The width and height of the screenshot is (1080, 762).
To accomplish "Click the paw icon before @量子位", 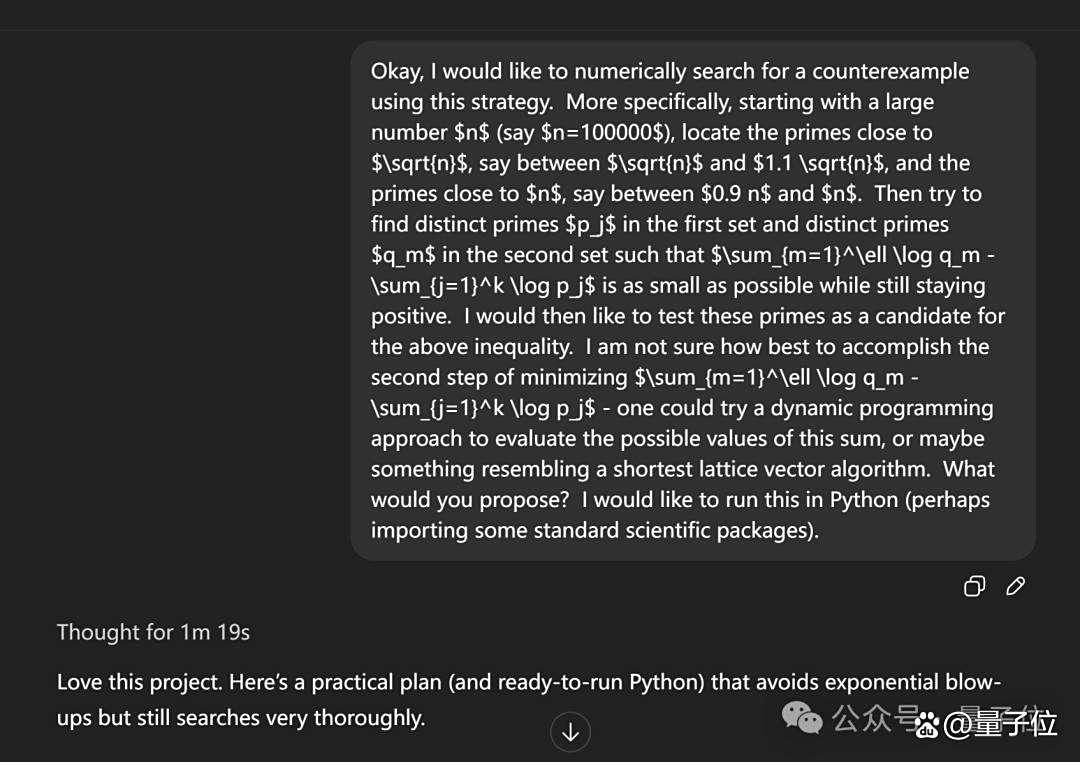I will click(x=928, y=724).
